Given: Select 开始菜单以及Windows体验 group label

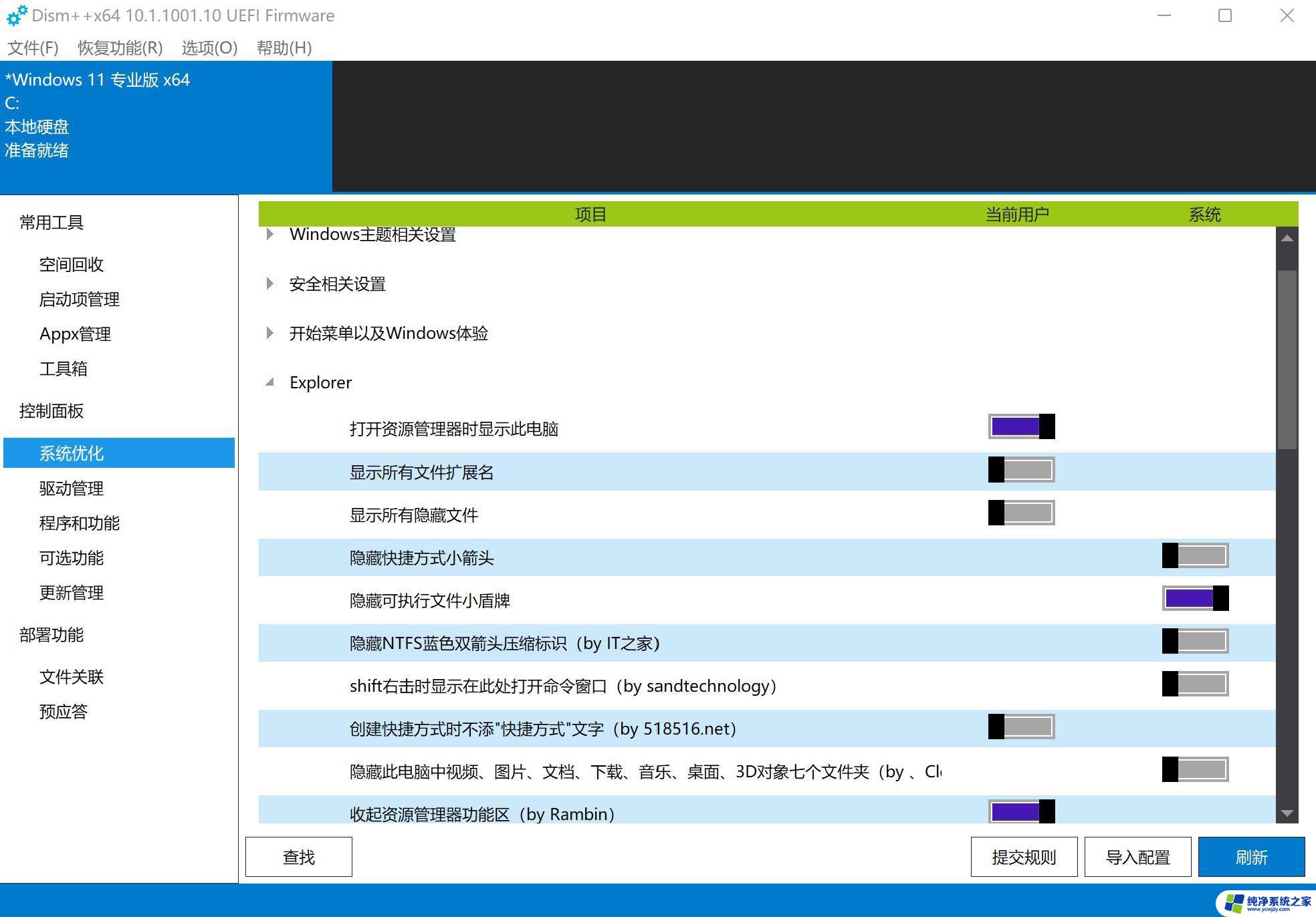Looking at the screenshot, I should [x=389, y=334].
